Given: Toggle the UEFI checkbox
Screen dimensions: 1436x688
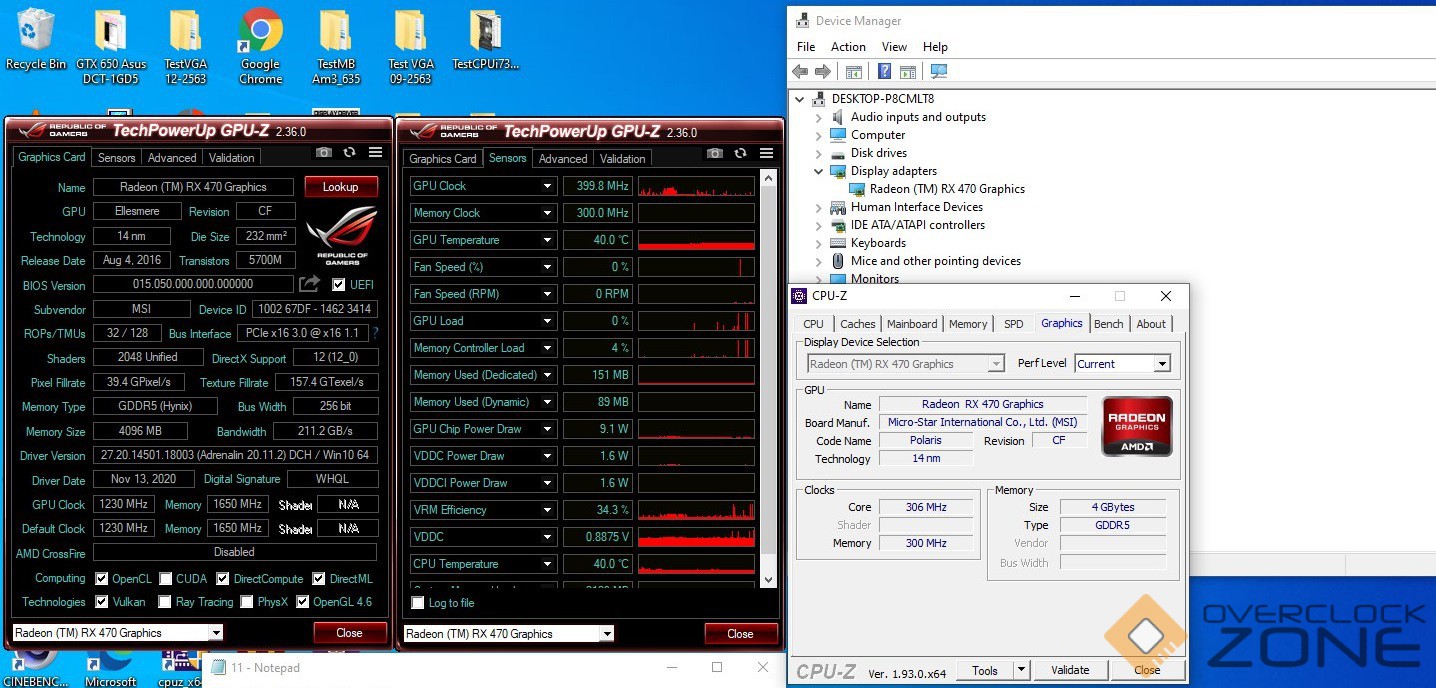Looking at the screenshot, I should click(x=339, y=285).
